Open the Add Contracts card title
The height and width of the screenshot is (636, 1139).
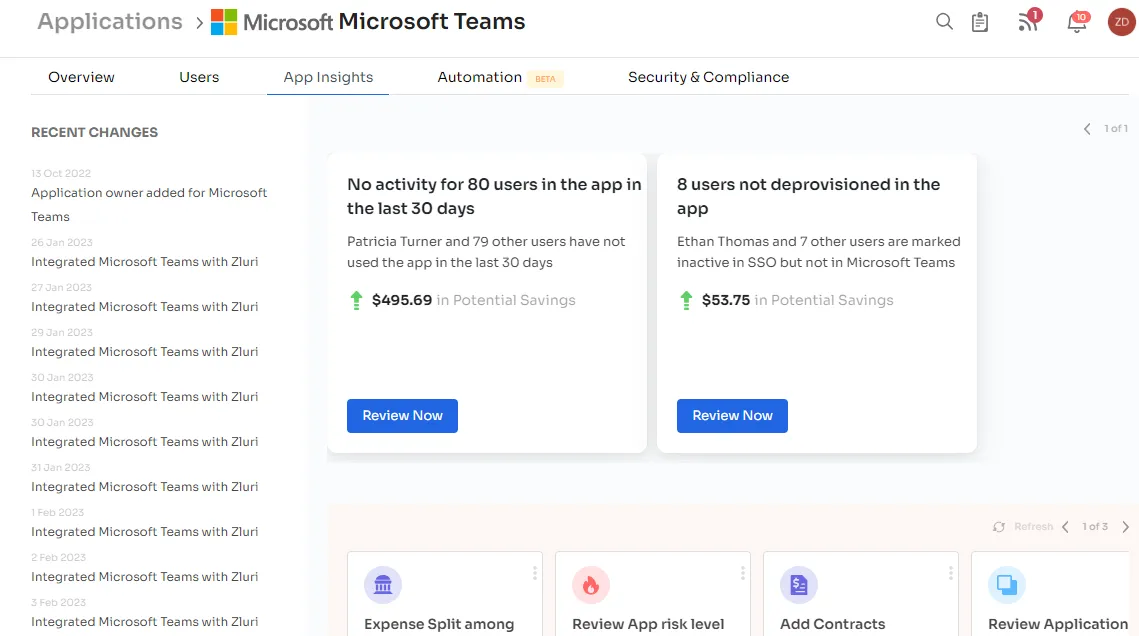point(832,624)
